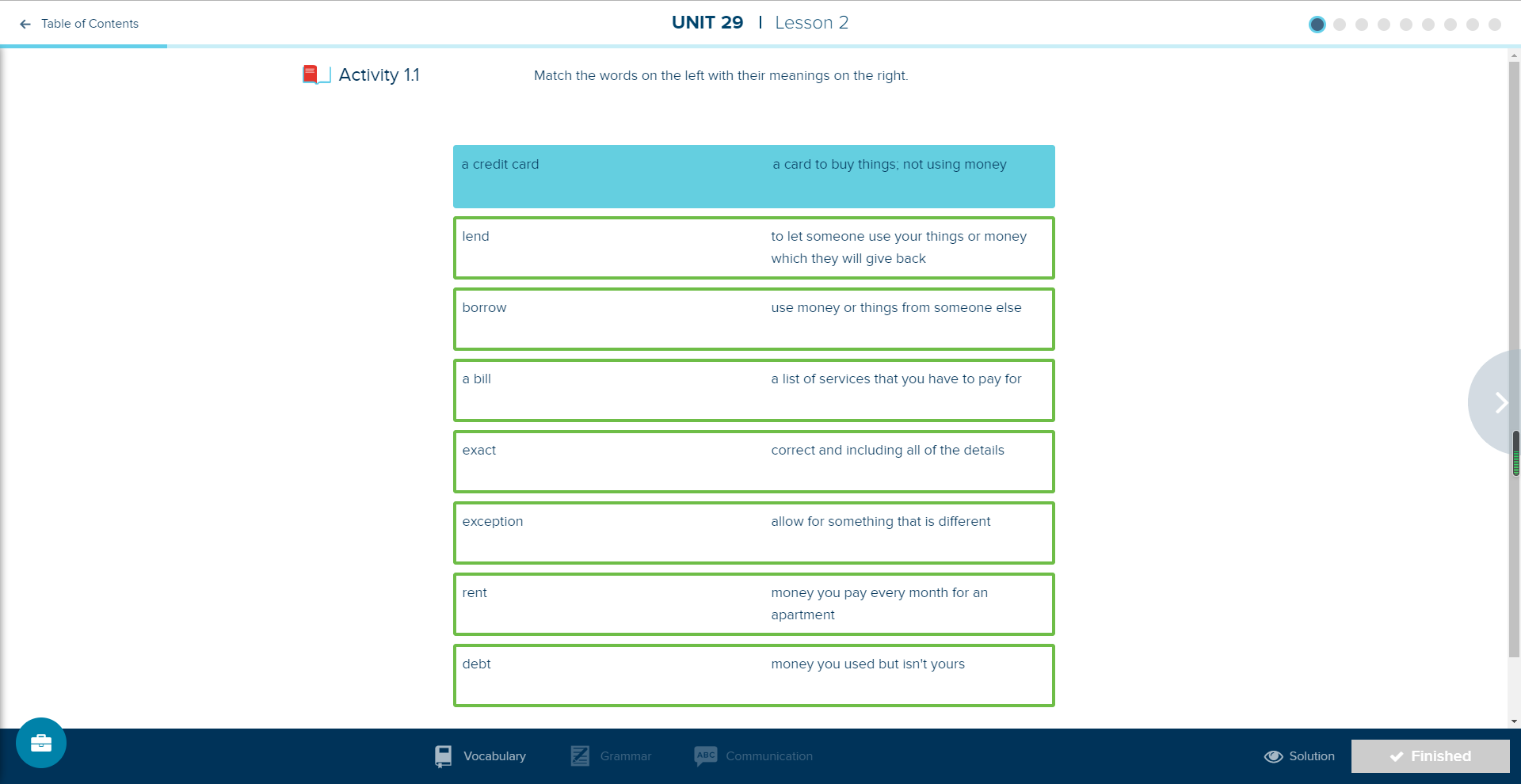Click the back arrow beside Table of Contents
Viewport: 1521px width, 784px height.
point(25,24)
